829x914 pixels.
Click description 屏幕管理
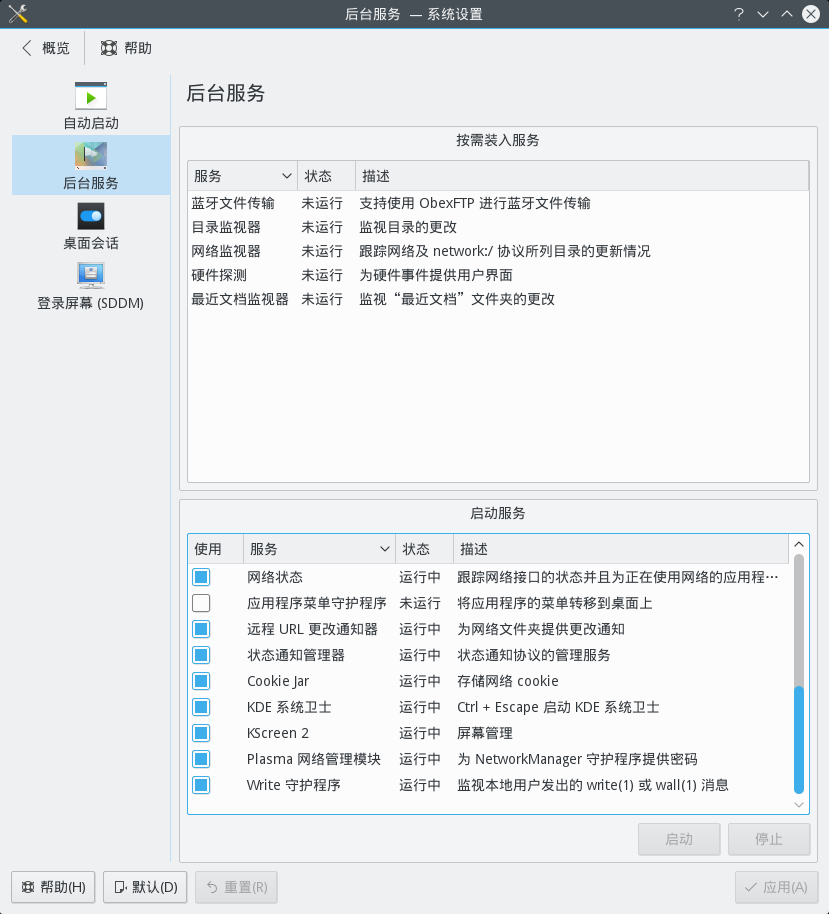pyautogui.click(x=485, y=733)
